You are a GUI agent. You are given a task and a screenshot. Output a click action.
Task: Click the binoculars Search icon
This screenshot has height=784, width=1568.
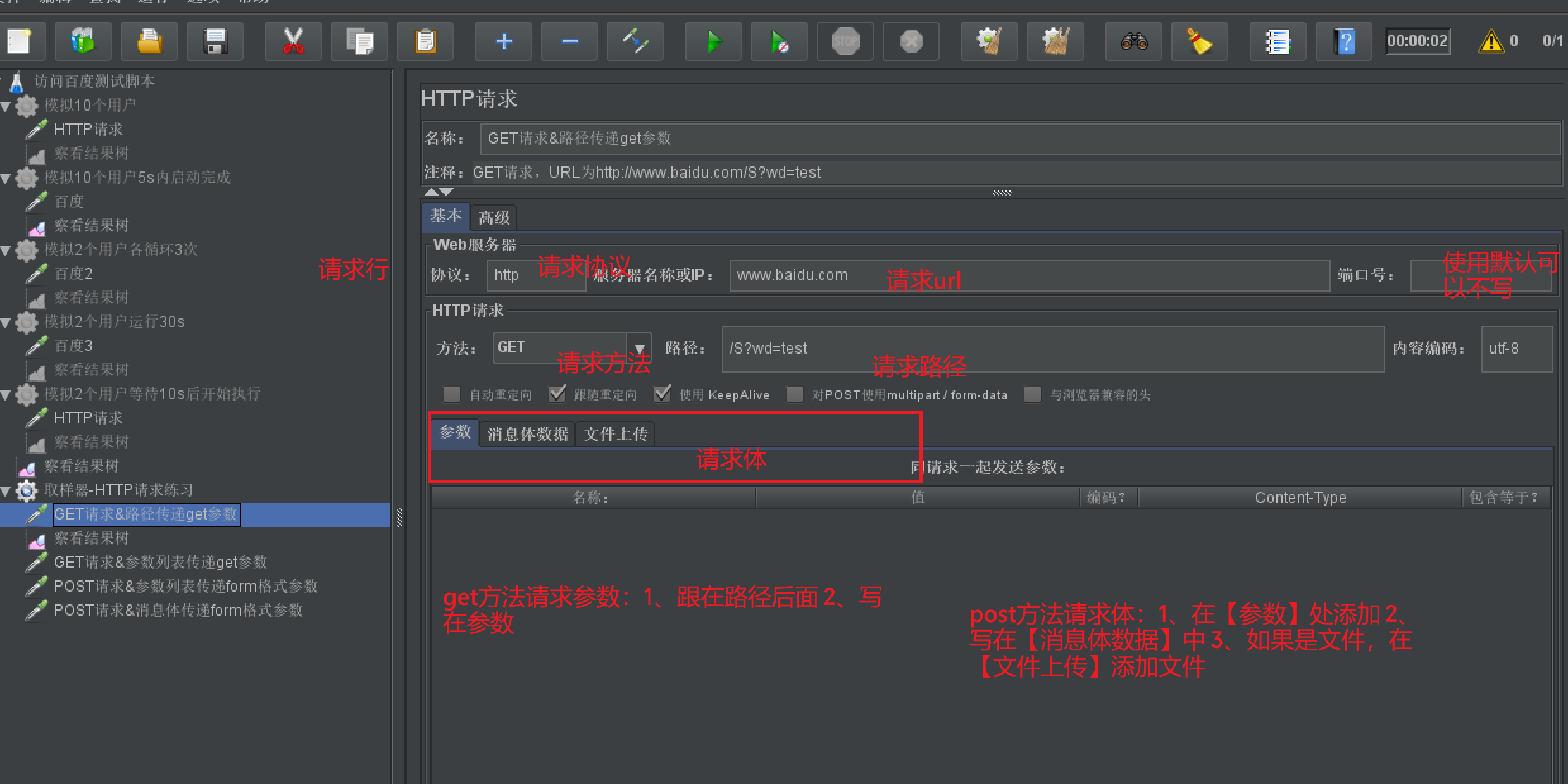click(x=1133, y=42)
